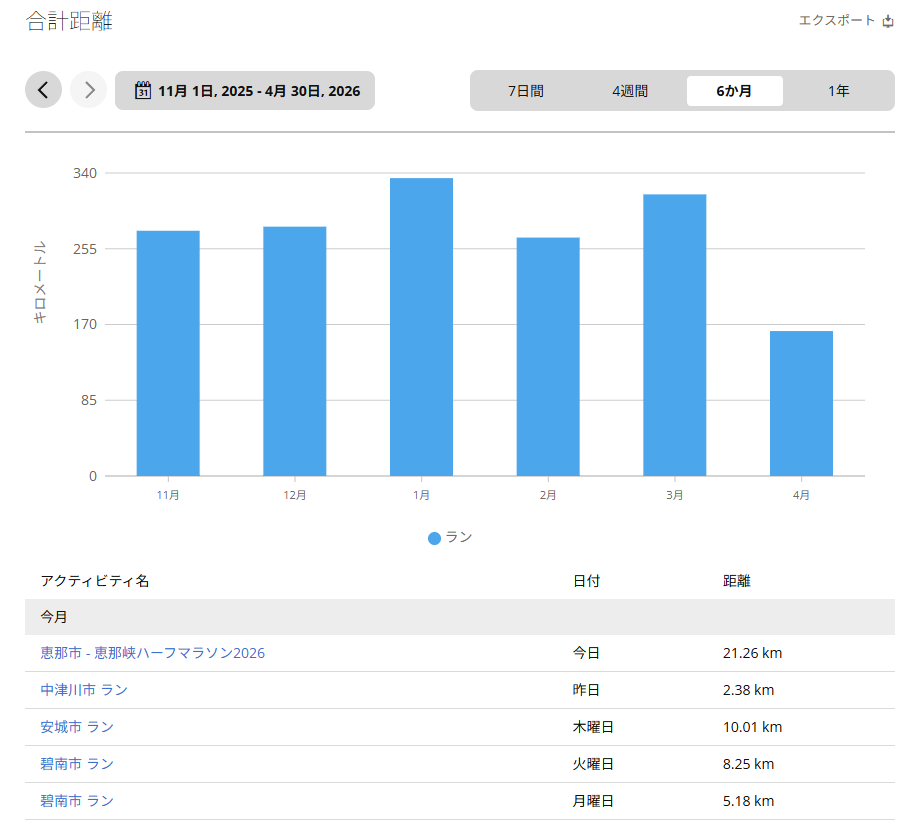Screen dimensions: 920x828
Task: Click the 5.18 km distance value
Action: pos(748,801)
